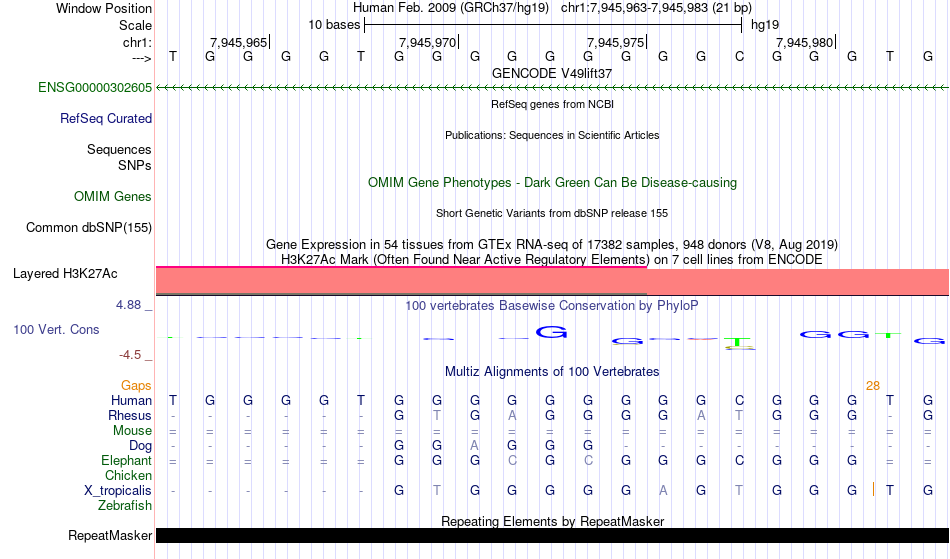The width and height of the screenshot is (950, 559).
Task: Click the OMIM Gene Phenotypes title
Action: tap(552, 182)
